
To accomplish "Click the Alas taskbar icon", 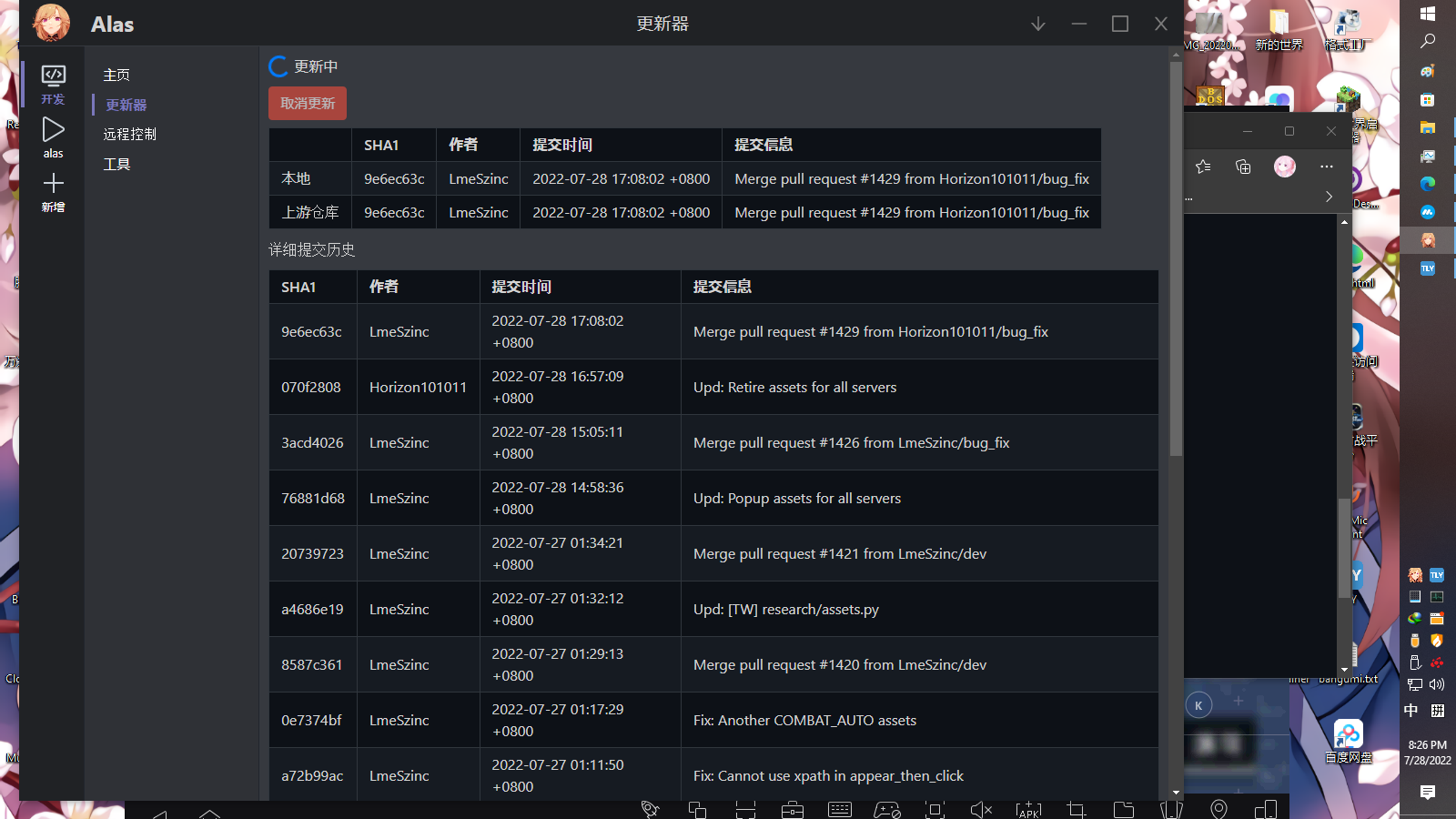I will (1428, 240).
